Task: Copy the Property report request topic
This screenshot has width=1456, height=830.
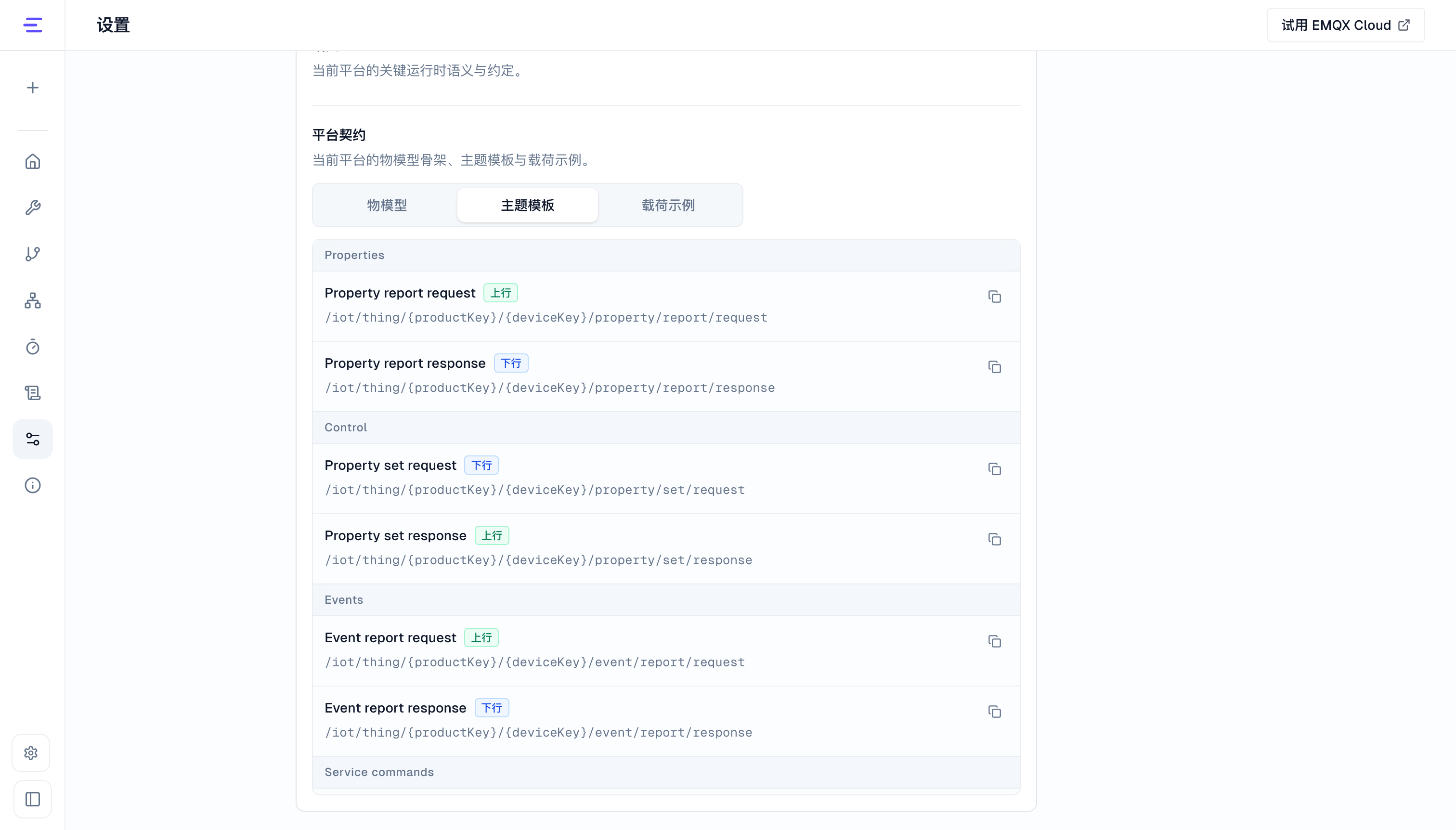Action: coord(994,297)
